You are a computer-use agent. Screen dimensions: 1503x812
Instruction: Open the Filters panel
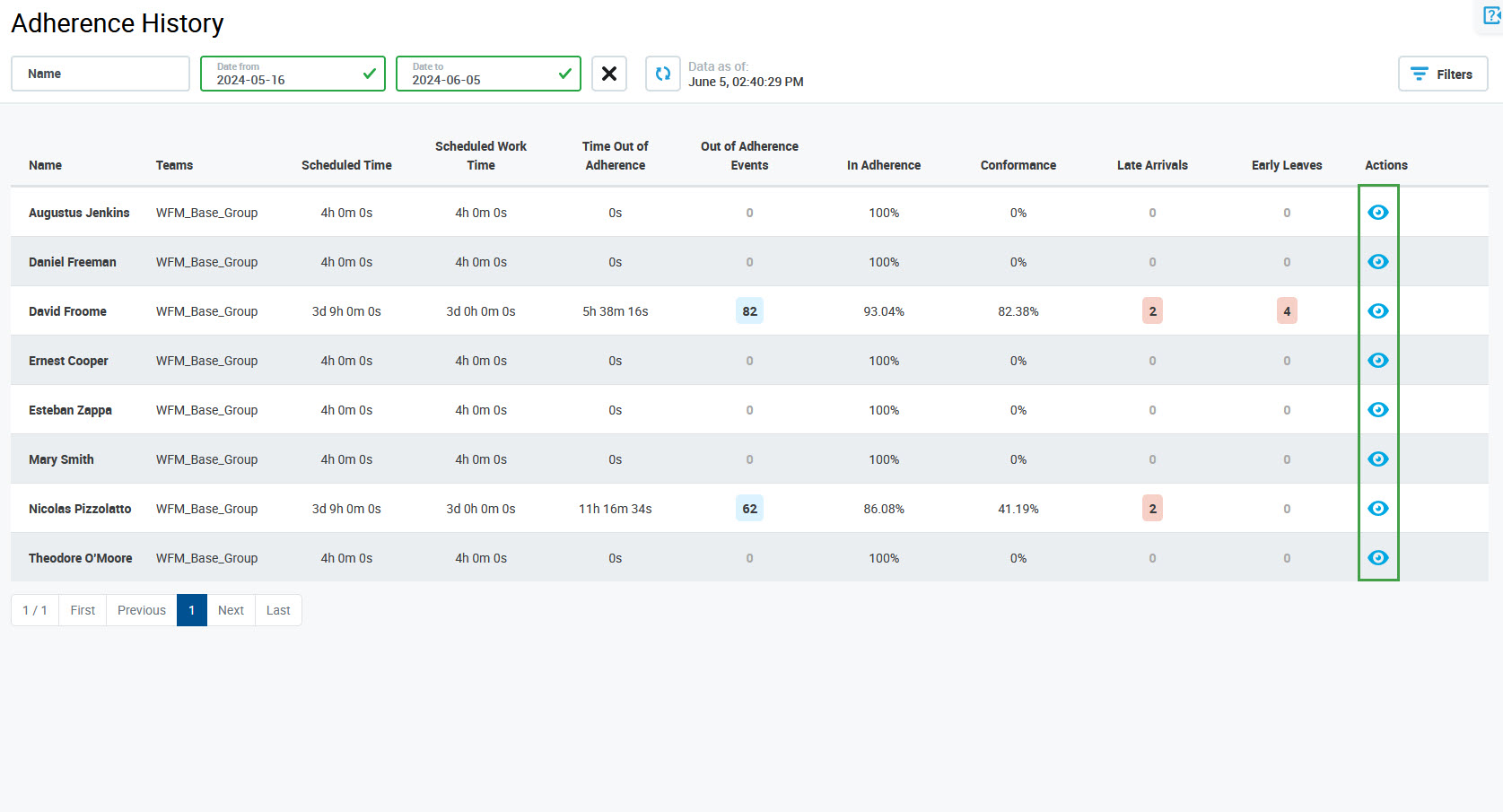[x=1442, y=74]
